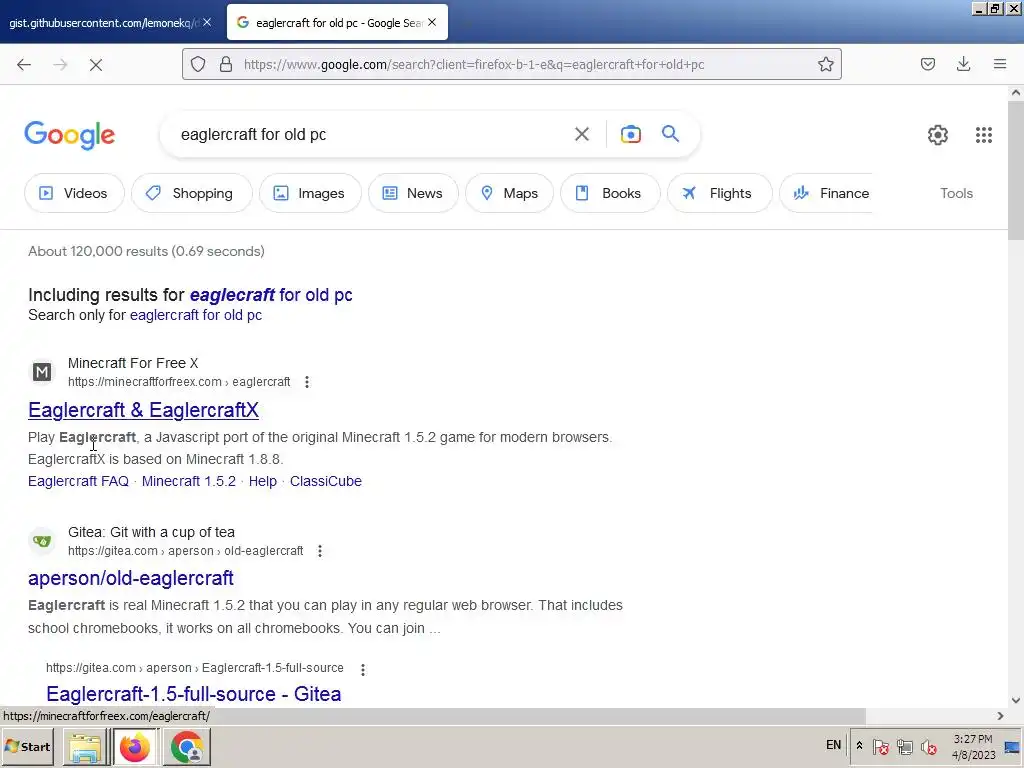Bookmark this page with the star icon

pyautogui.click(x=825, y=64)
